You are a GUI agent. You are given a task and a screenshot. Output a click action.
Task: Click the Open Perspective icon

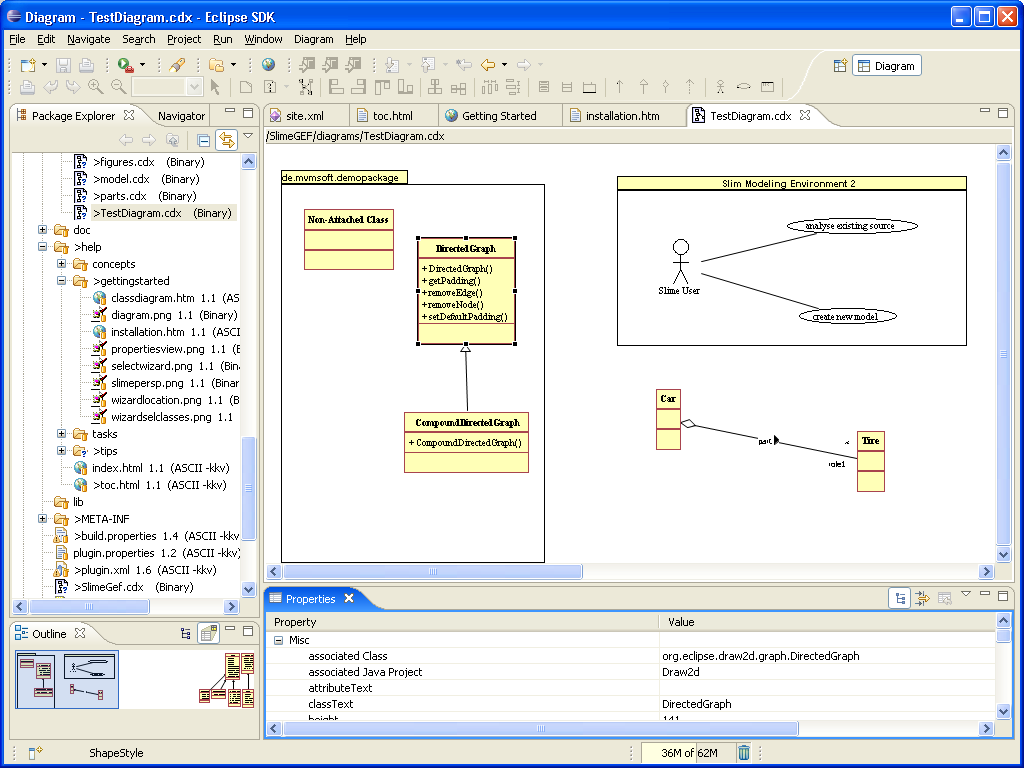point(840,65)
